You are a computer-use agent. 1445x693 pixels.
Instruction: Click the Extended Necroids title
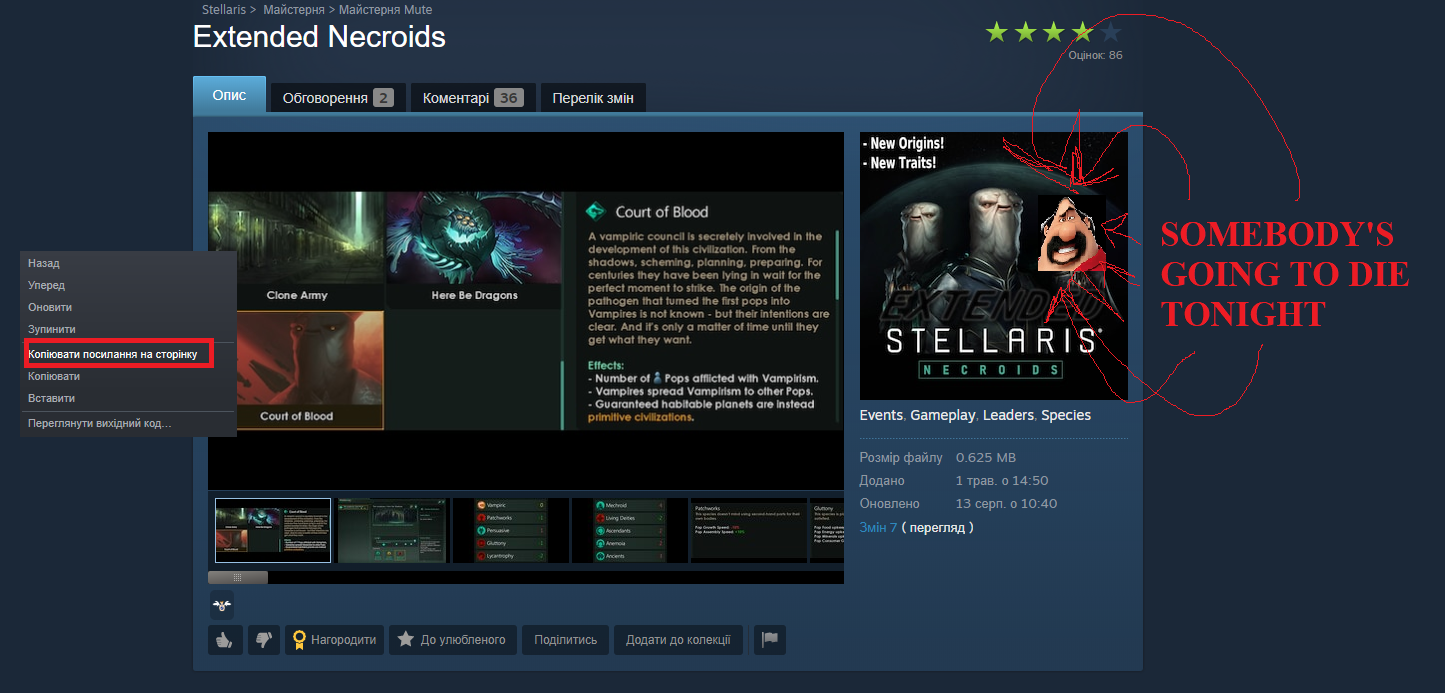(319, 37)
